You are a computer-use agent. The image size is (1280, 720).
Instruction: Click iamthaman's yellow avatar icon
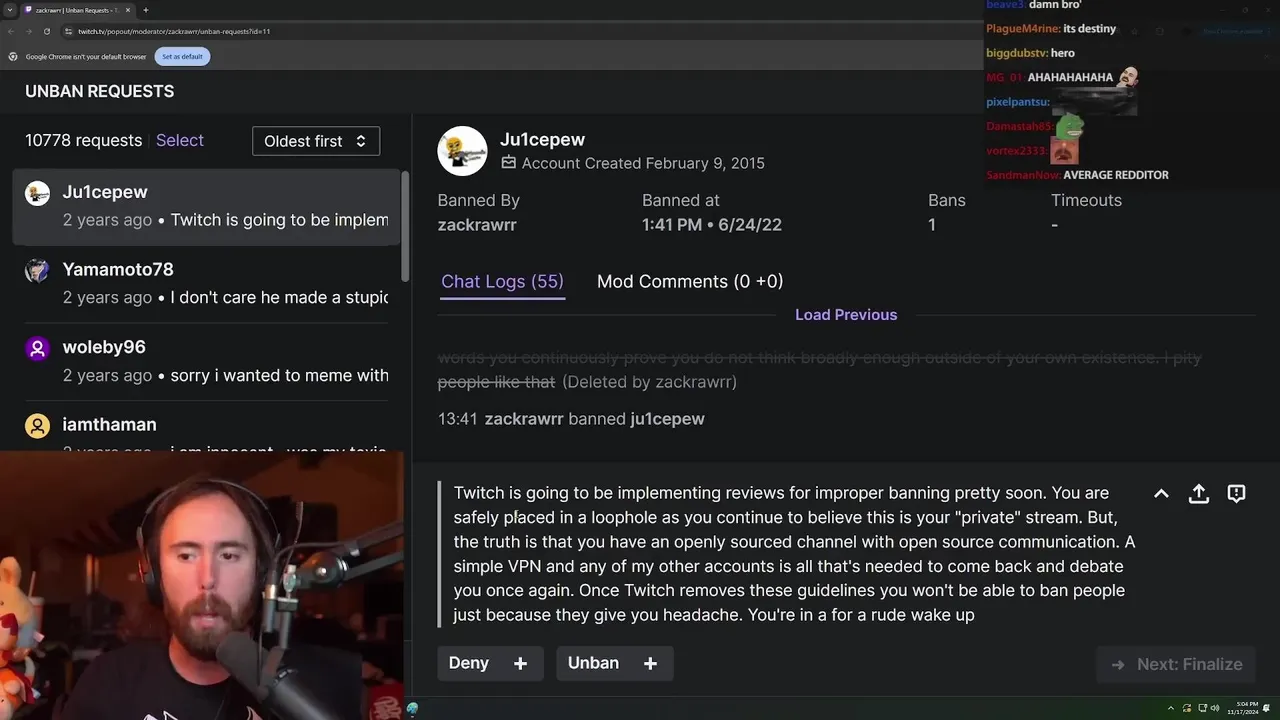37,426
